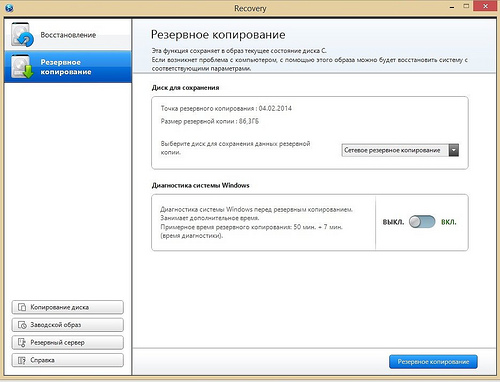Click the Резервный сервер button icon
Image resolution: width=500 pixels, height=382 pixels.
[22, 342]
